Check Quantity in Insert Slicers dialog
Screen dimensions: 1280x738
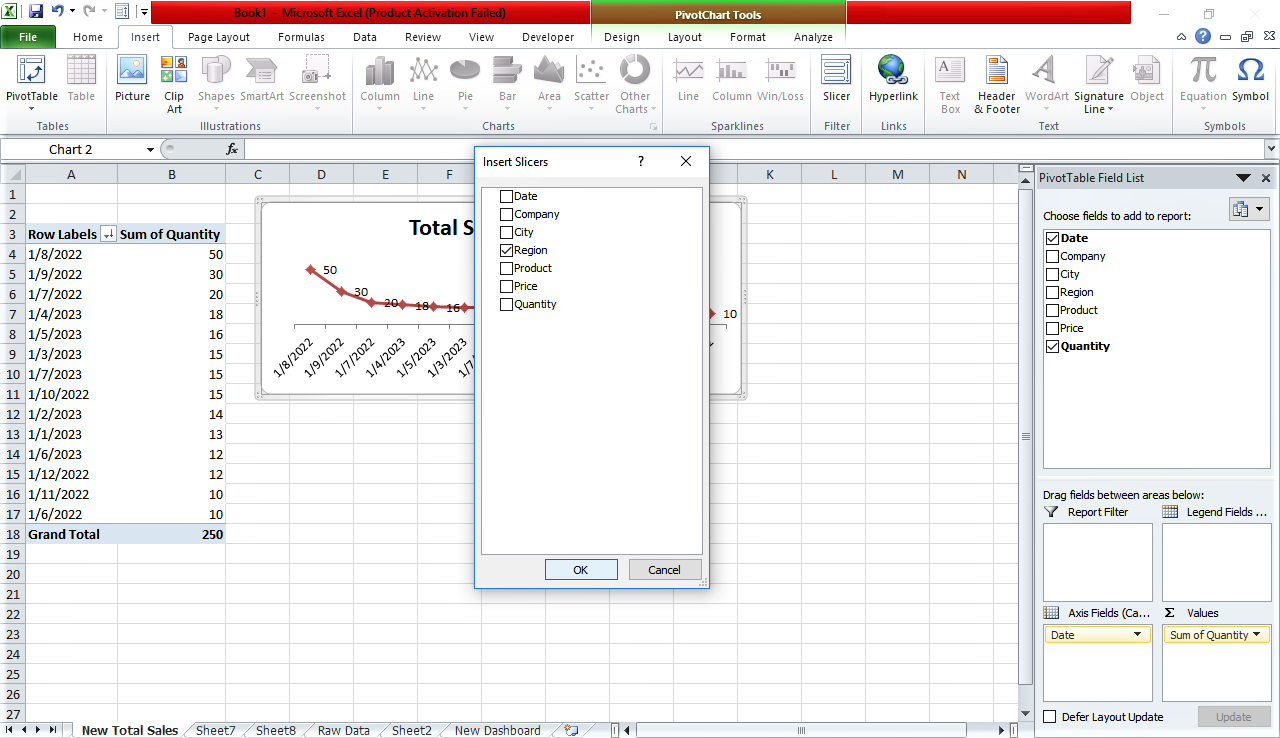506,304
